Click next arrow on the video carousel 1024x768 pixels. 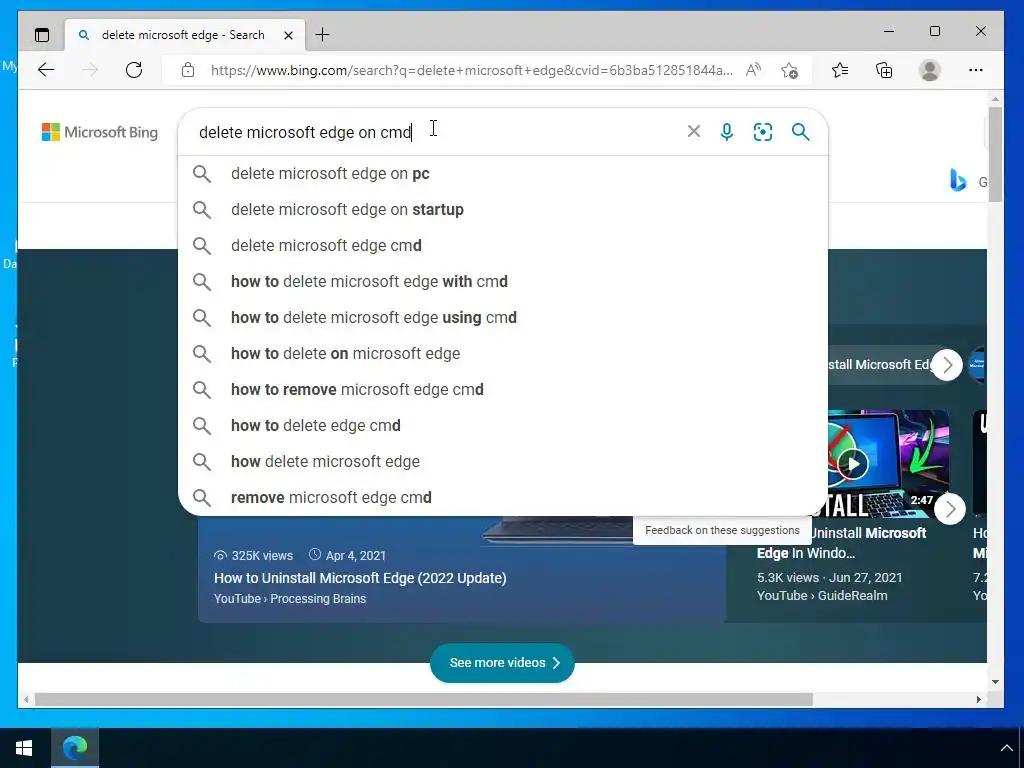[x=950, y=509]
